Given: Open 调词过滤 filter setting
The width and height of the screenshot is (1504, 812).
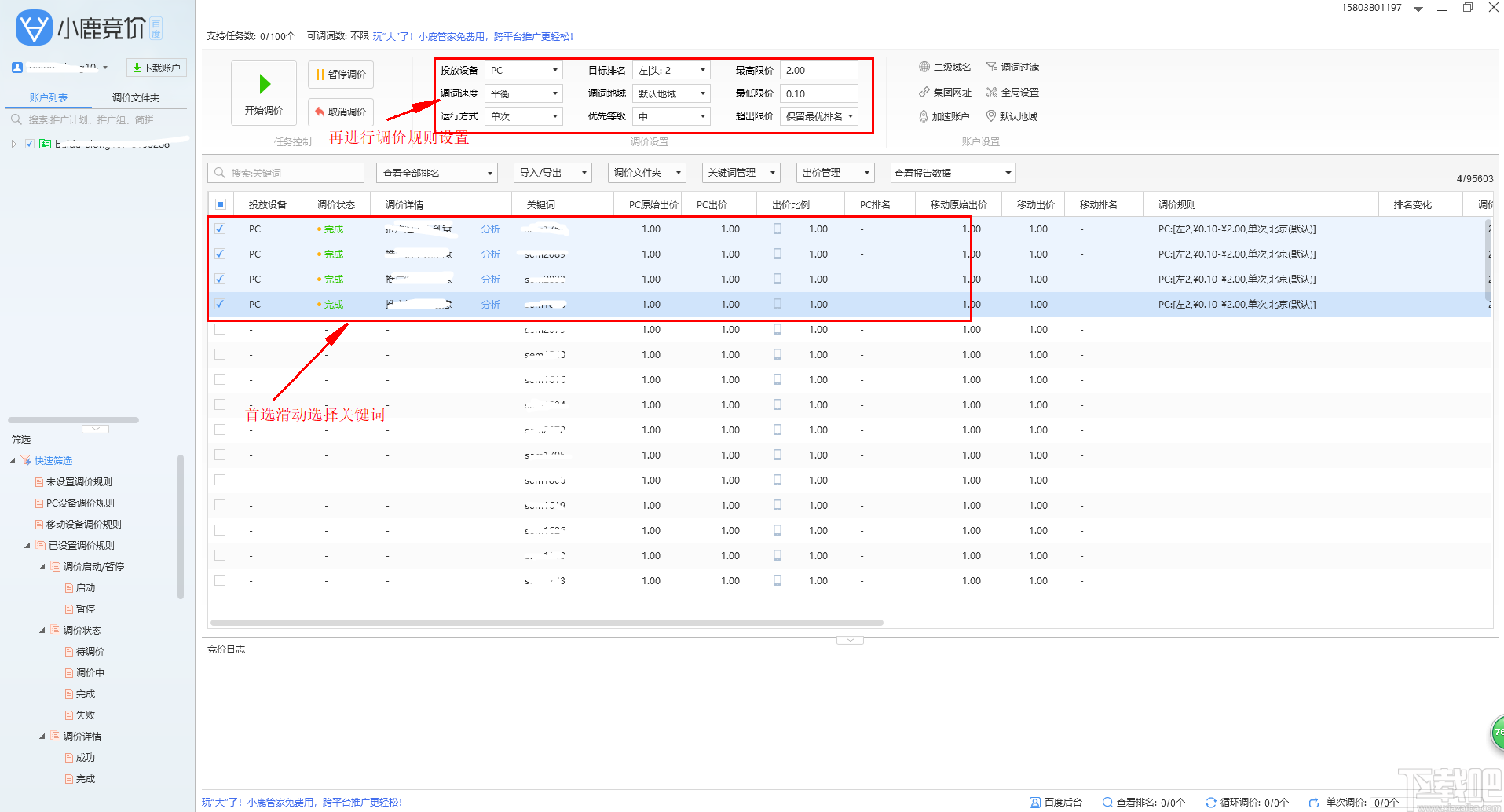Looking at the screenshot, I should click(1012, 68).
